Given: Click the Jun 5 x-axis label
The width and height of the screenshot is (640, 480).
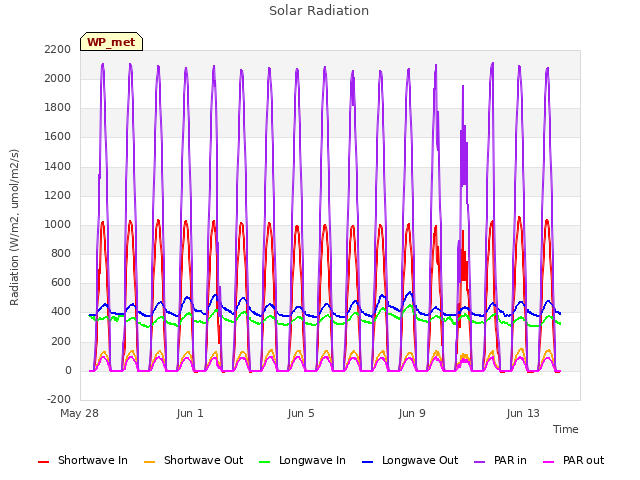Looking at the screenshot, I should click(301, 413).
